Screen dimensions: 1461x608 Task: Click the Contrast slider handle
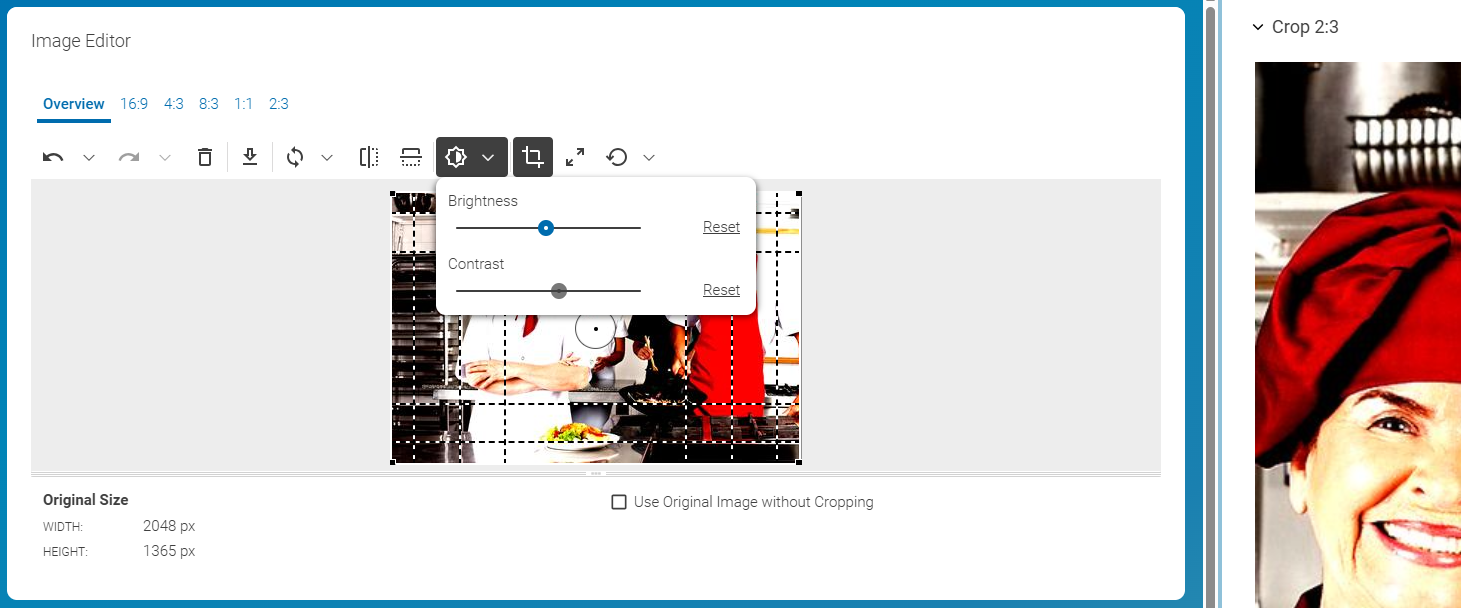point(558,290)
